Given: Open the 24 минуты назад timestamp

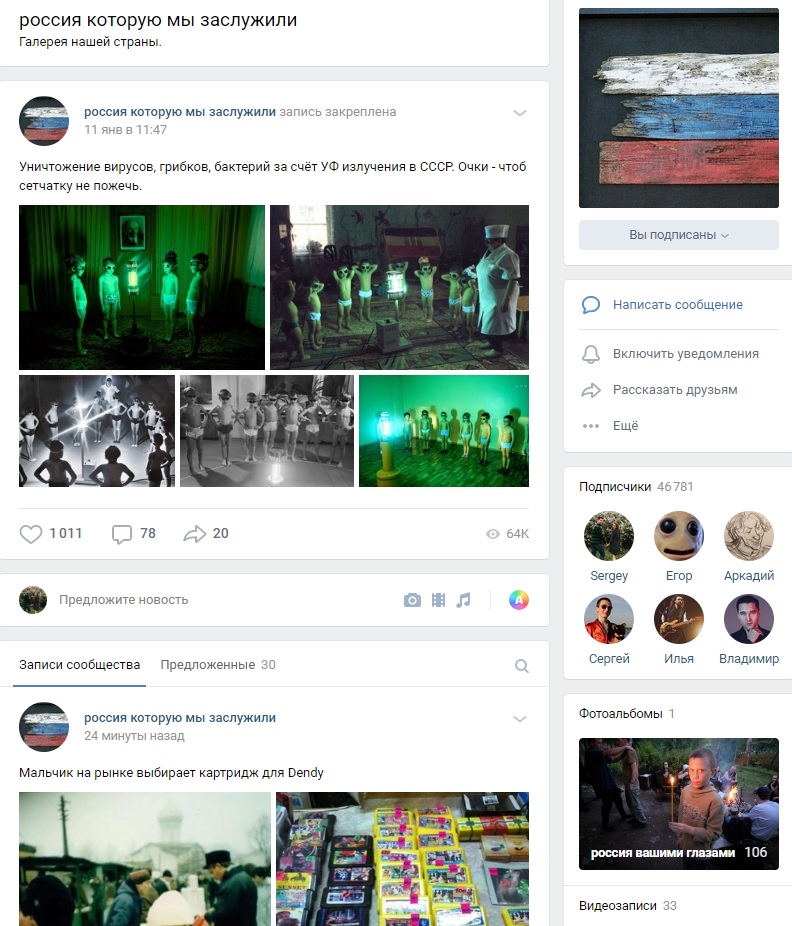Looking at the screenshot, I should click(x=134, y=735).
